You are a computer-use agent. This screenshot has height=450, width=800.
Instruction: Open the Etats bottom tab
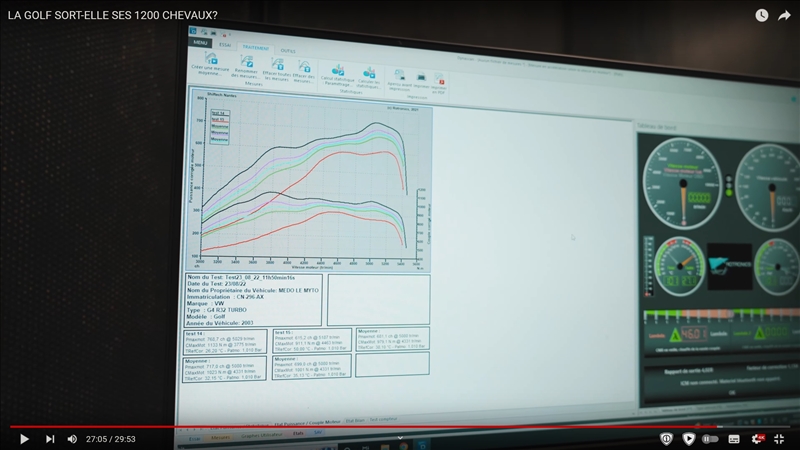click(x=298, y=434)
